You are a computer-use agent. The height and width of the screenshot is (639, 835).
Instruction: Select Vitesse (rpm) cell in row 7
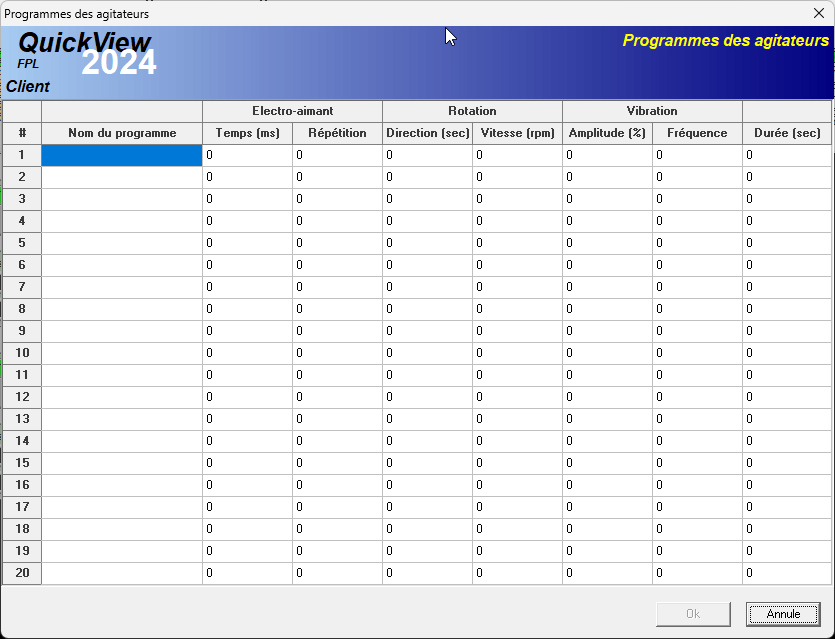click(517, 287)
